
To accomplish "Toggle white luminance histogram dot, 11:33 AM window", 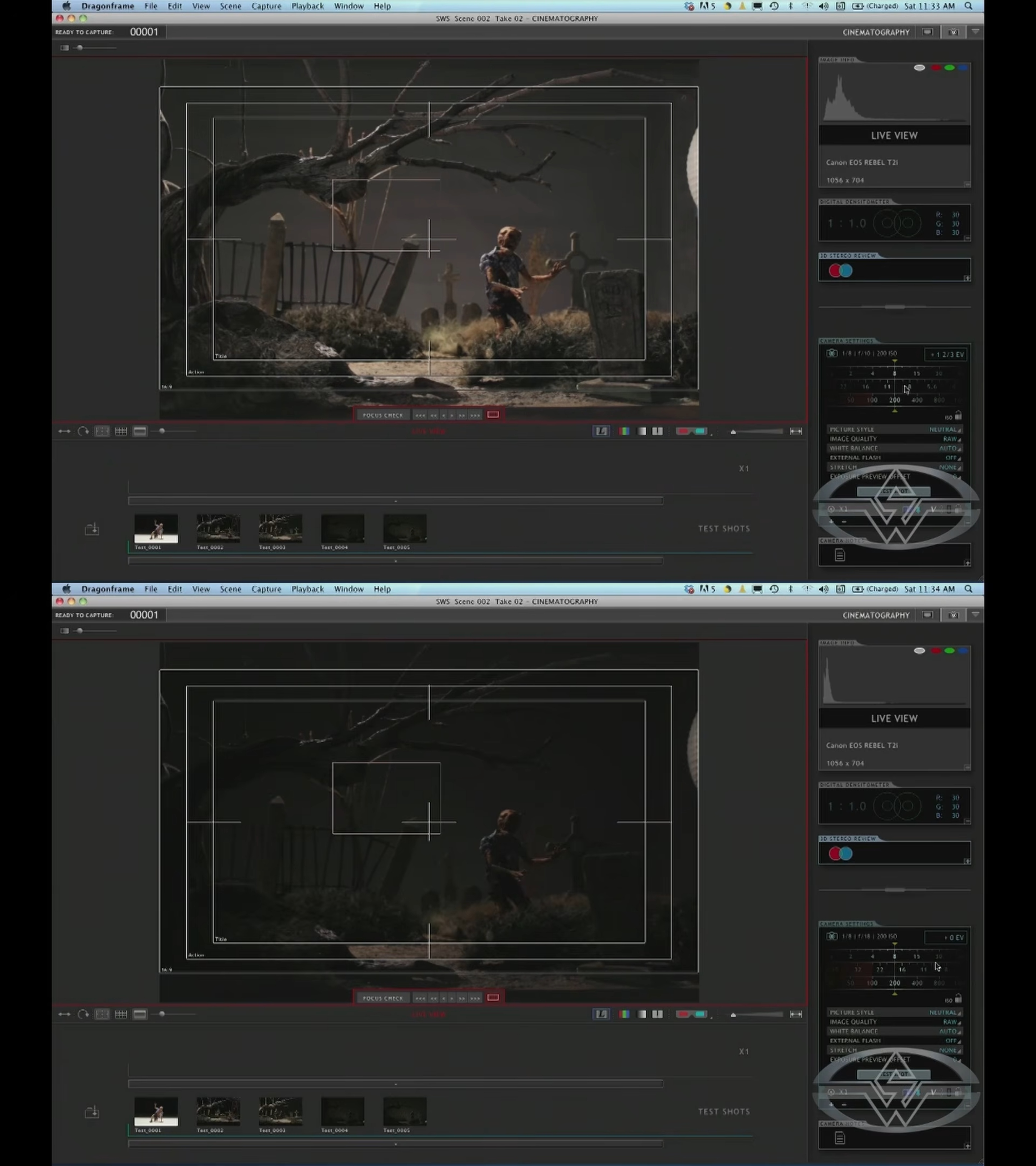I will (x=919, y=68).
